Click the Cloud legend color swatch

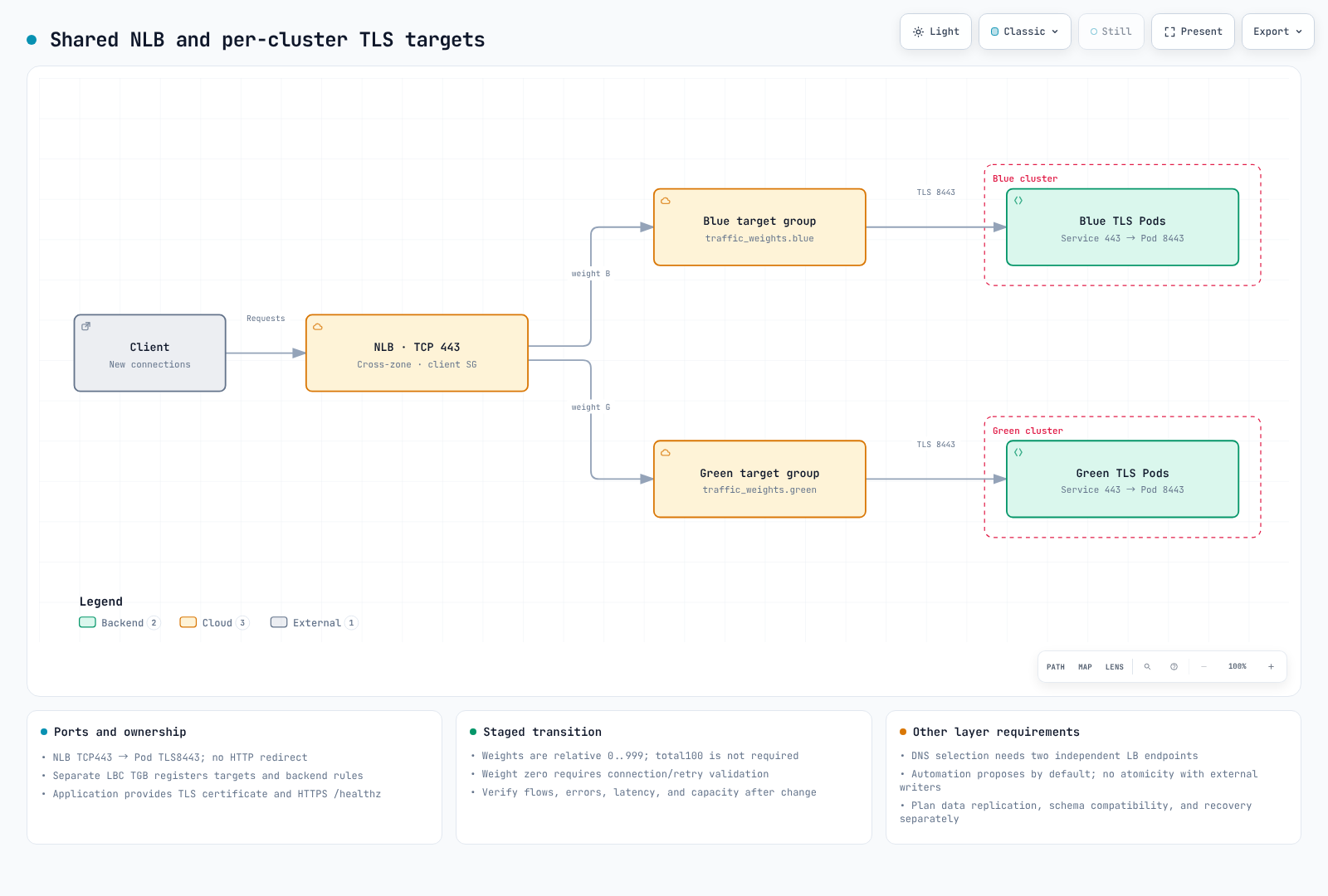click(x=188, y=622)
